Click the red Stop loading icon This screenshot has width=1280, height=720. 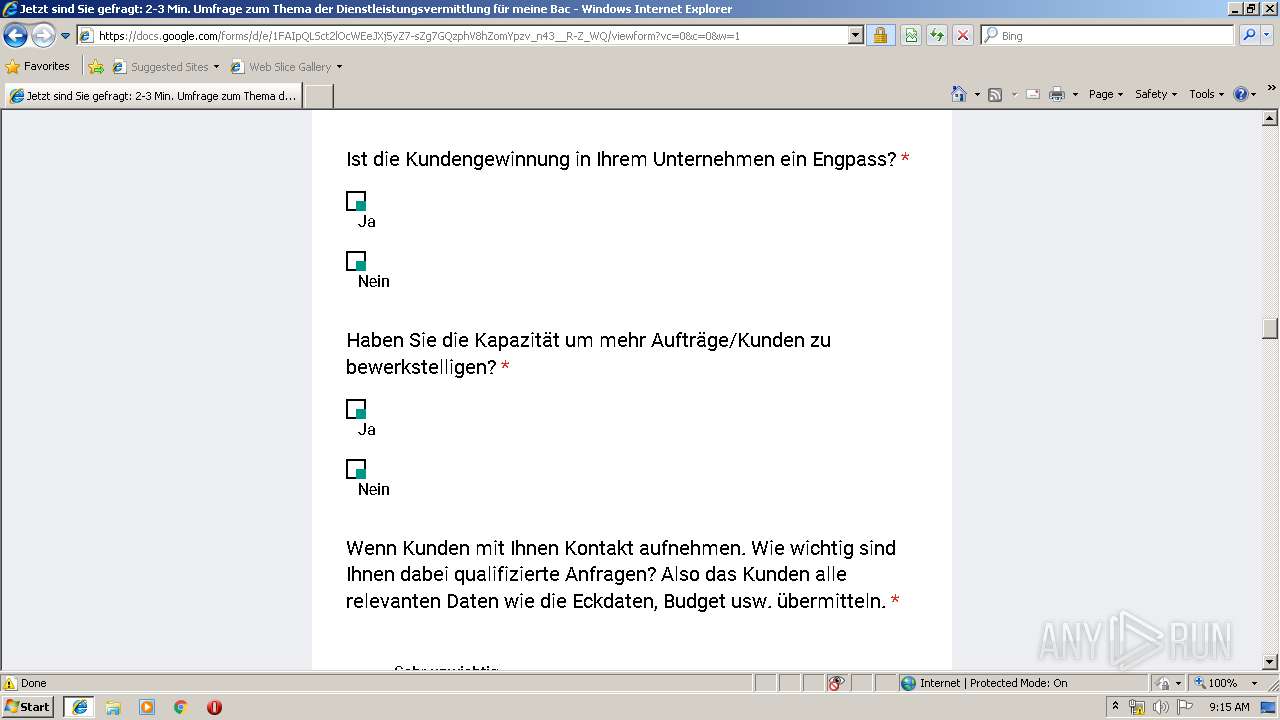pyautogui.click(x=962, y=36)
